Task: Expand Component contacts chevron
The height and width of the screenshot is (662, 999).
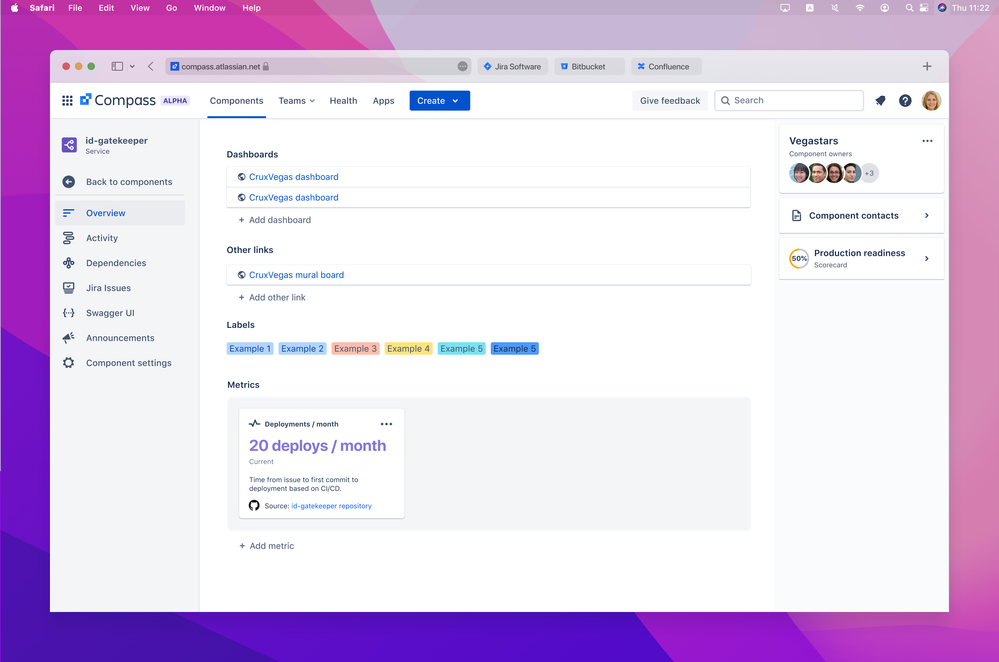Action: [926, 215]
